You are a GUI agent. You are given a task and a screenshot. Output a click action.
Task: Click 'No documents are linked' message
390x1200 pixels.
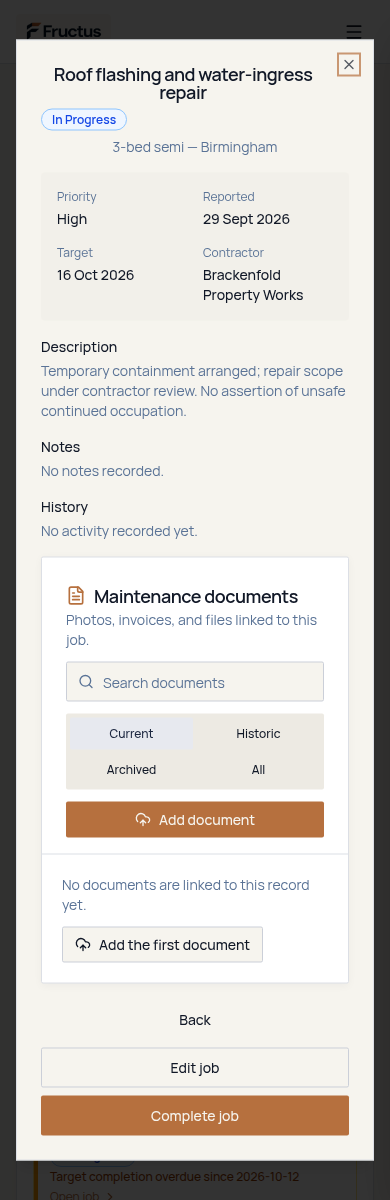point(186,895)
